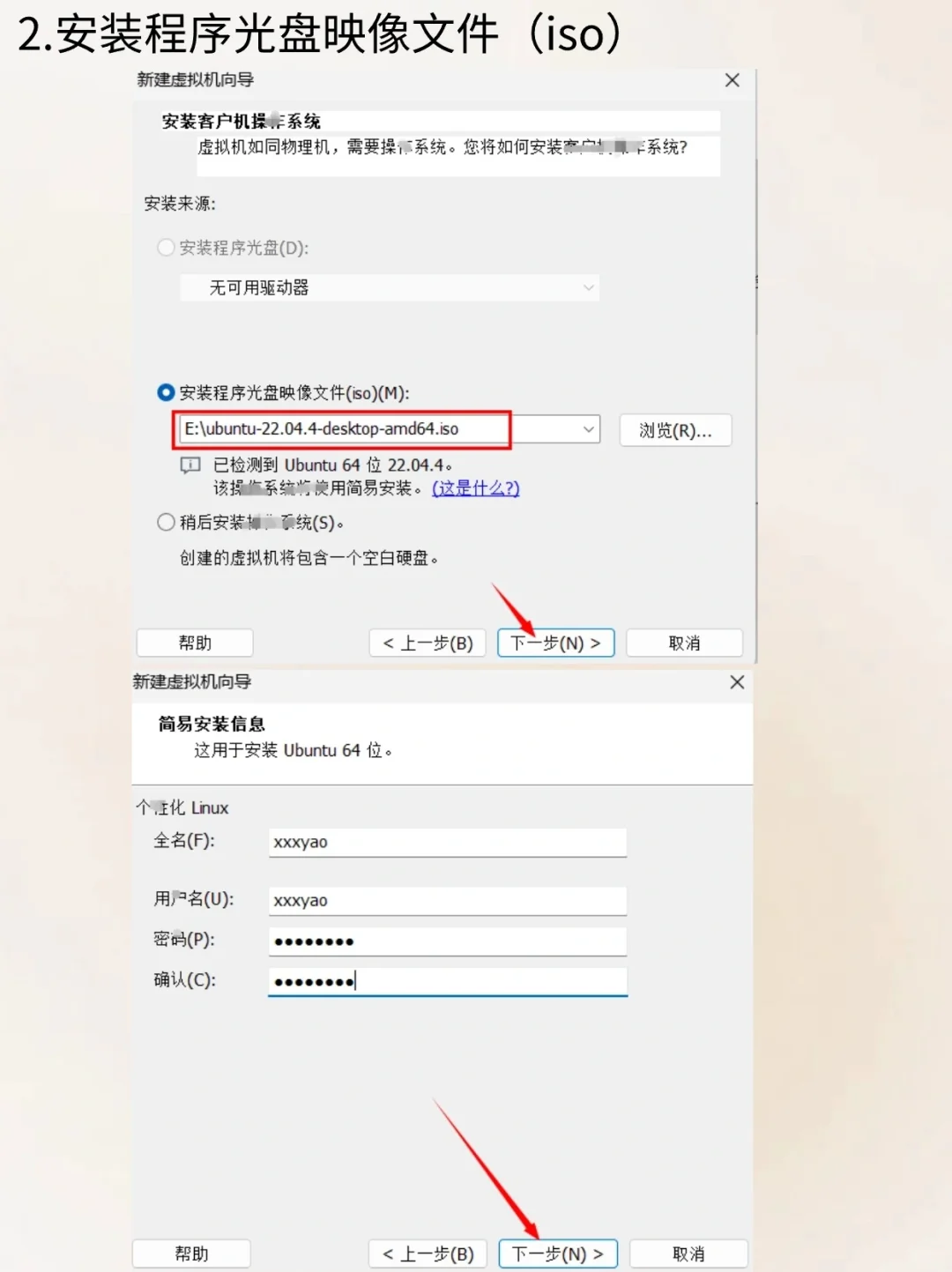The width and height of the screenshot is (952, 1272).
Task: Select the 安装程序光盘(D) radio option
Action: pos(166,248)
